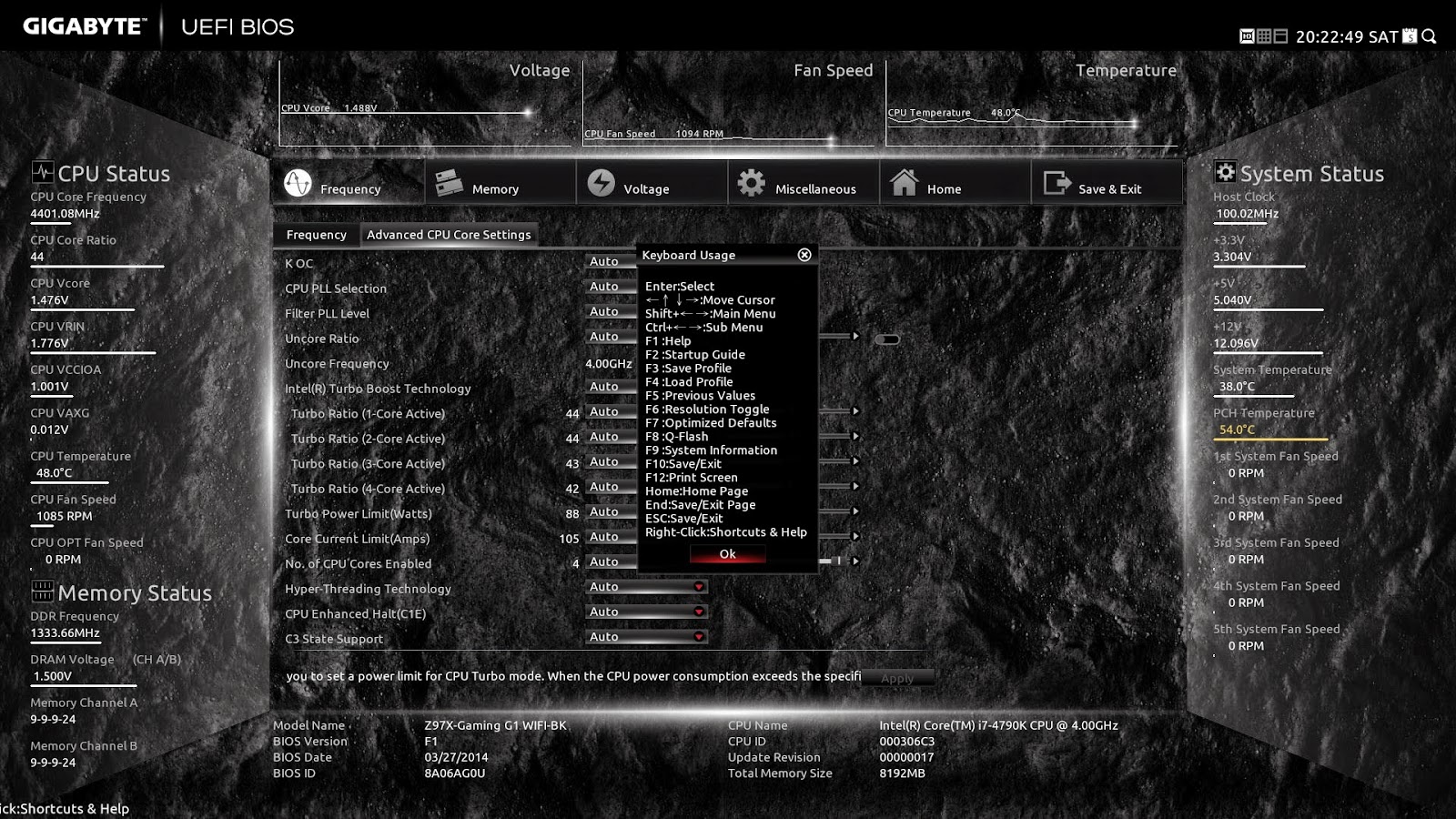Open the Voltage main menu

(652, 183)
